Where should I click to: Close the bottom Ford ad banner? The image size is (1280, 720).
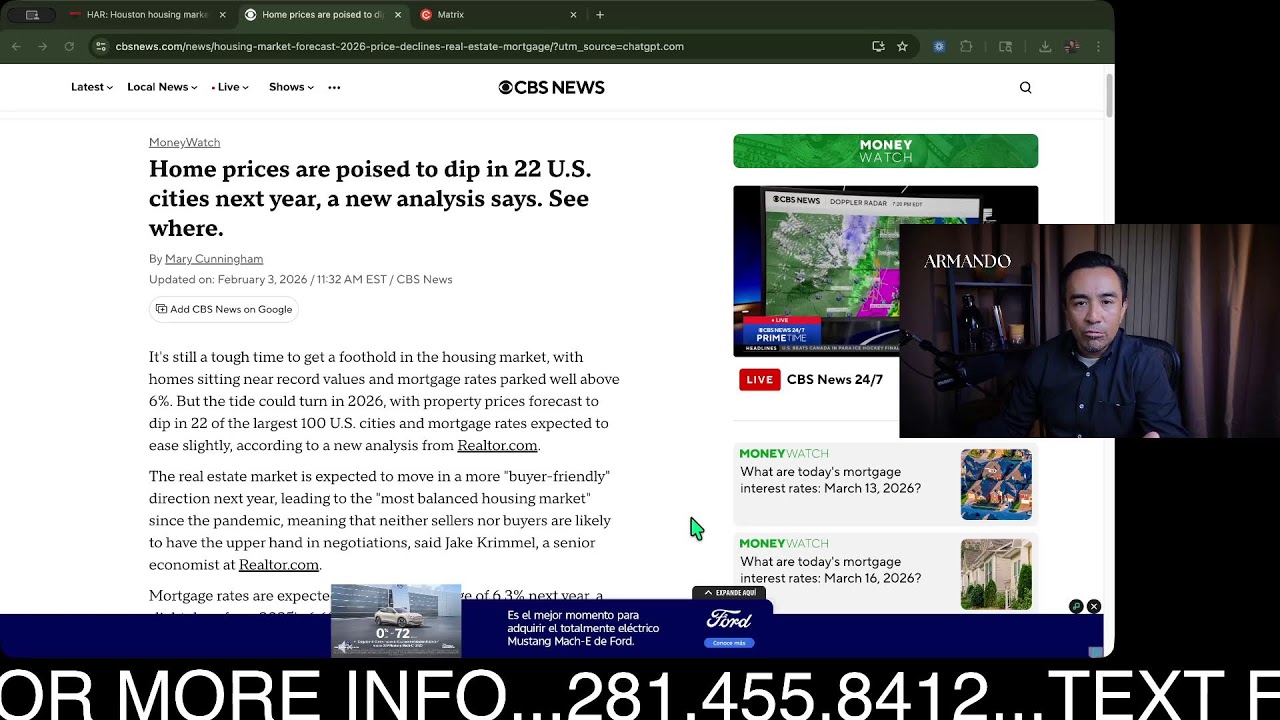(1094, 606)
